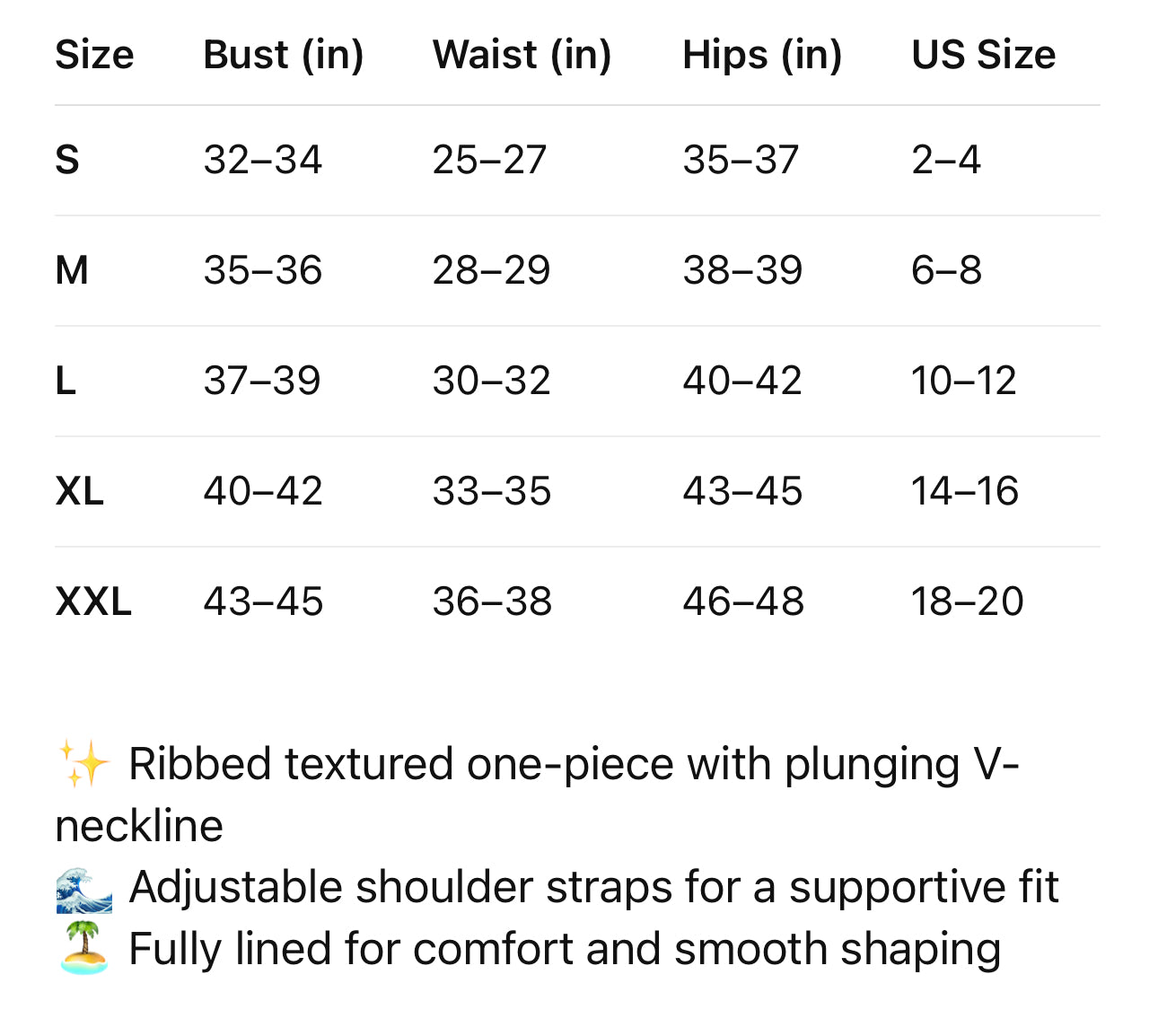Click the Fully lined for comfort text
The height and width of the screenshot is (1036, 1158).
[x=565, y=949]
